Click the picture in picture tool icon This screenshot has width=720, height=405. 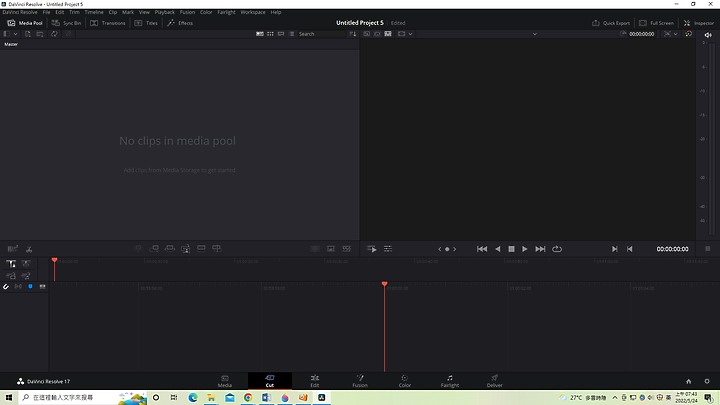[331, 248]
